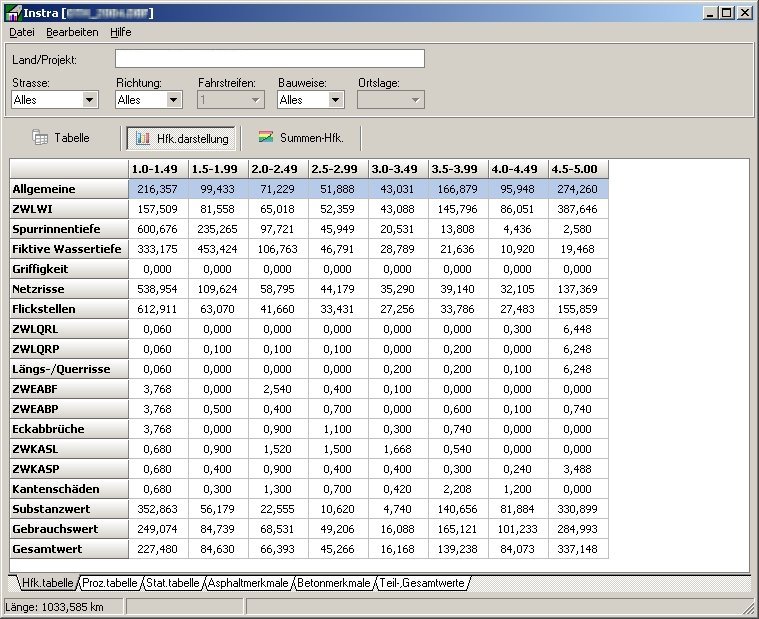Click the 4.0-4.49 column header
This screenshot has width=759, height=619.
point(518,169)
